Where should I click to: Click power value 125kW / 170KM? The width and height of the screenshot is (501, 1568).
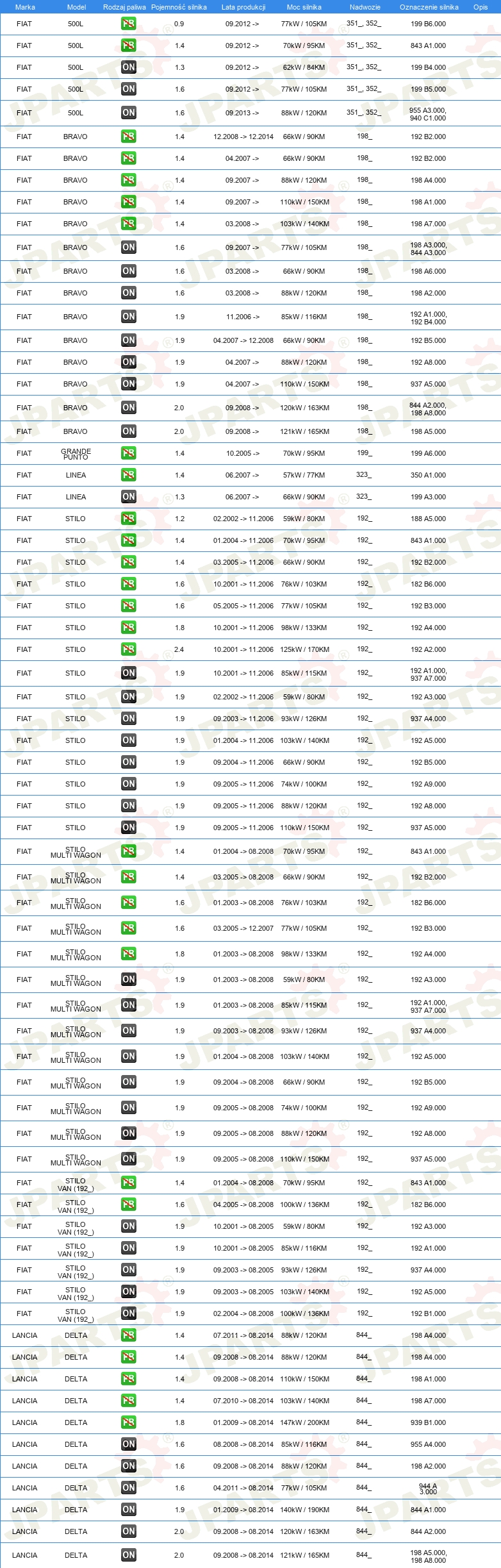(x=304, y=649)
